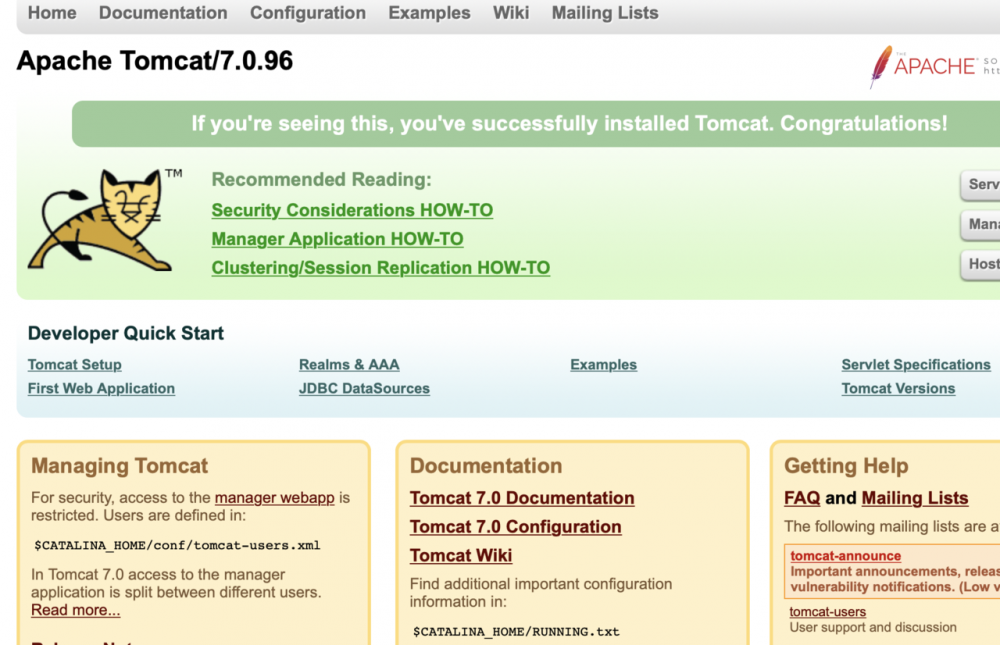Viewport: 1000px width, 645px height.
Task: Click the Apache Tomcat/7.0.96 heading
Action: pyautogui.click(x=154, y=61)
